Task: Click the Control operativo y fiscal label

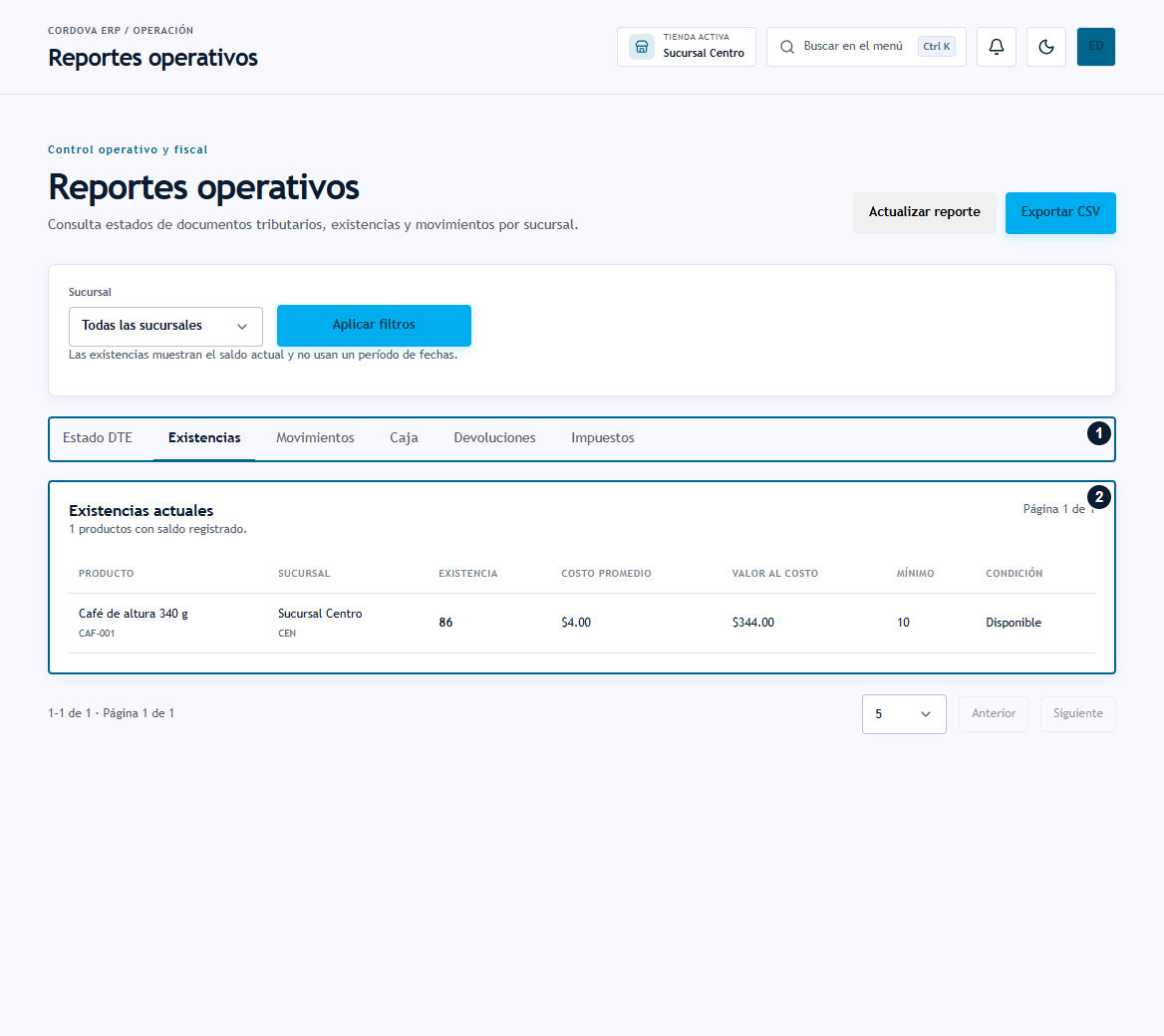Action: click(128, 149)
